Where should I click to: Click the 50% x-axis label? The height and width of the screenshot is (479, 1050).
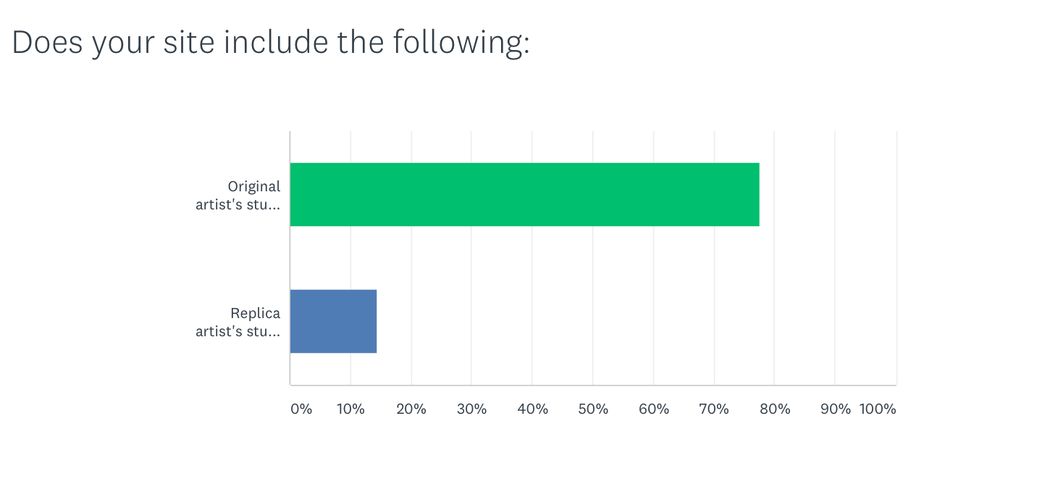coord(593,409)
